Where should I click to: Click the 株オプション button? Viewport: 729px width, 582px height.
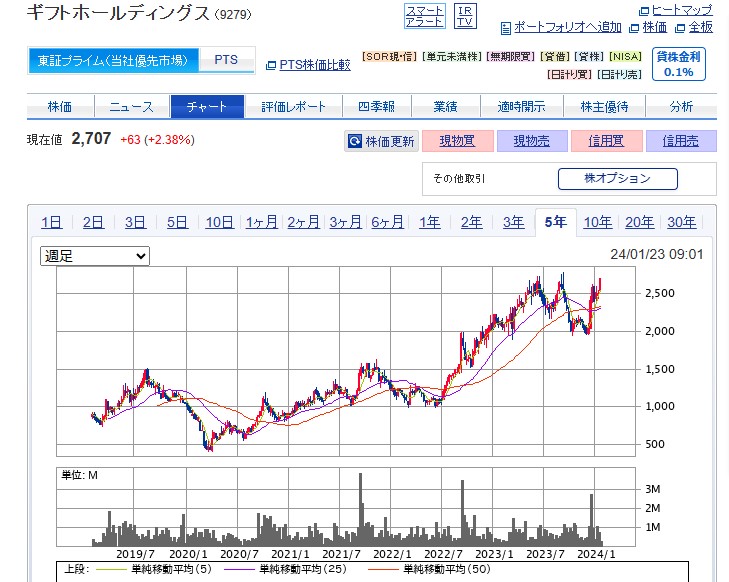pos(617,179)
